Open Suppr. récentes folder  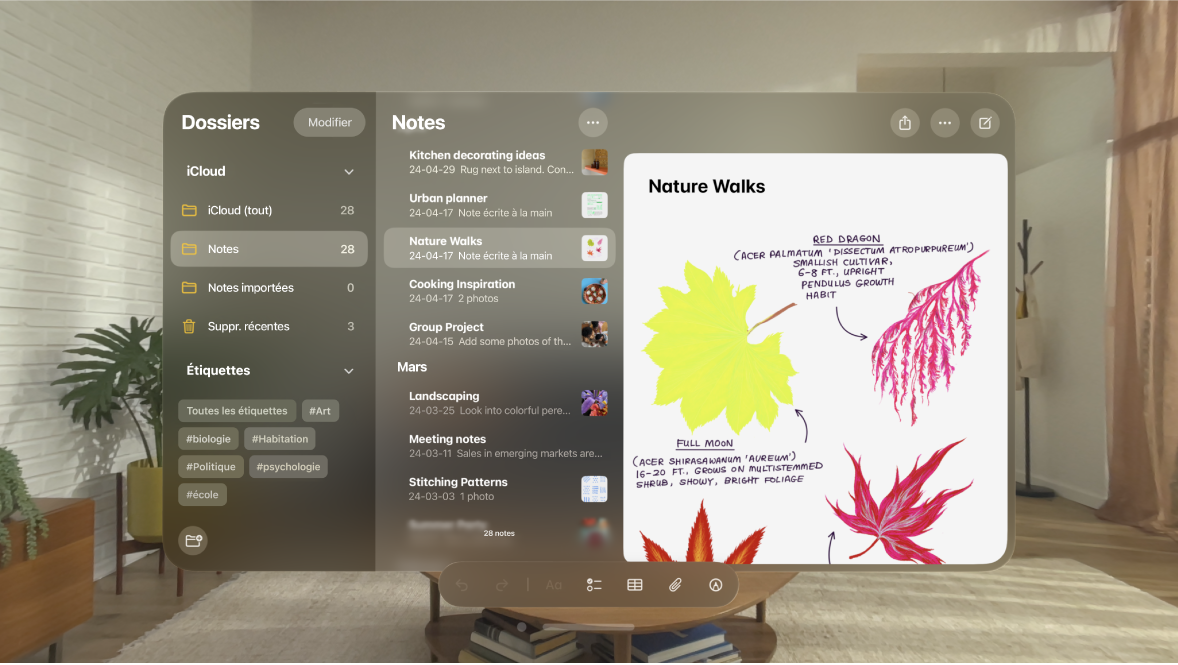pyautogui.click(x=269, y=326)
